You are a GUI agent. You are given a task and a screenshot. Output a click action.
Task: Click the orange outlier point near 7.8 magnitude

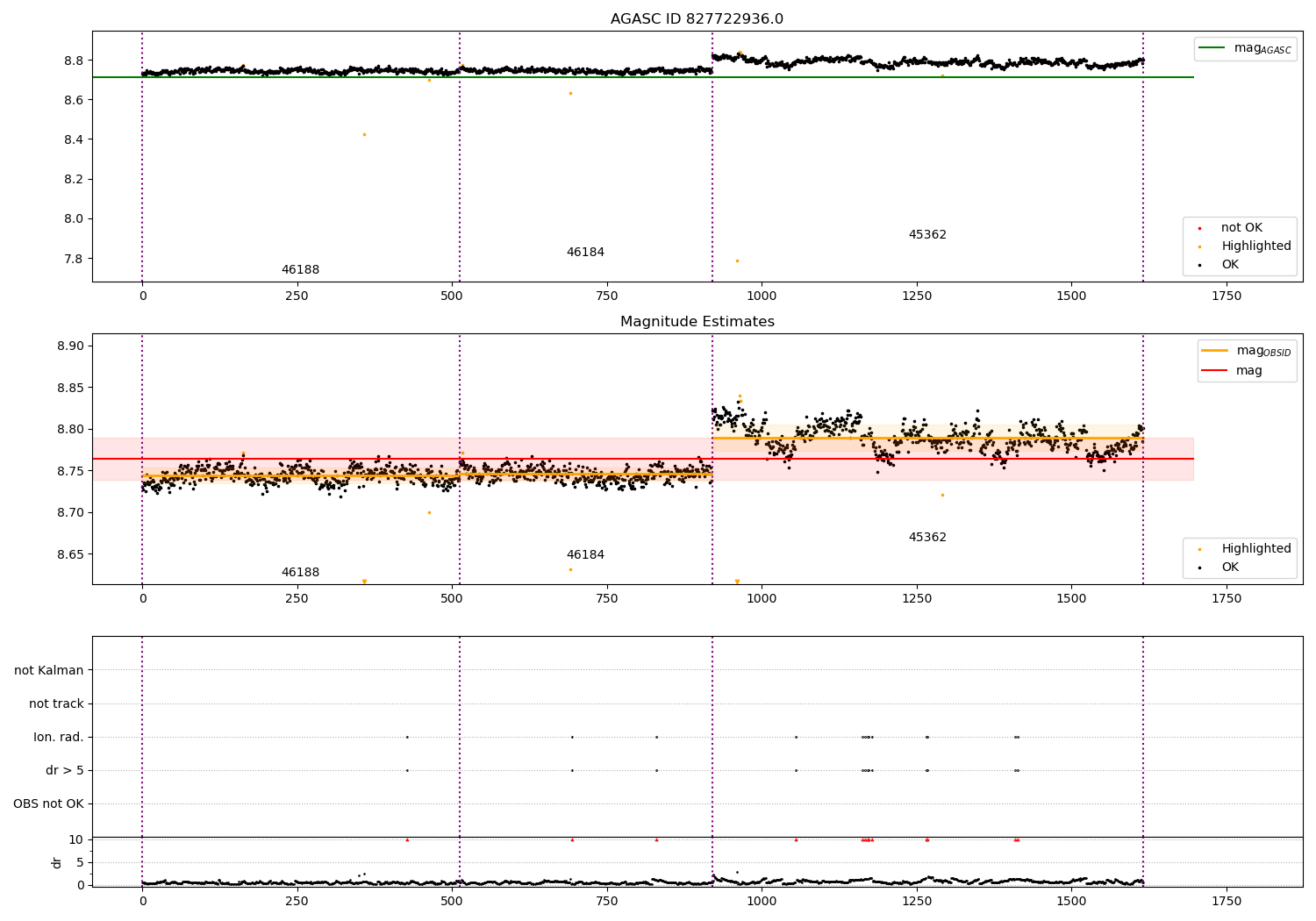(737, 261)
